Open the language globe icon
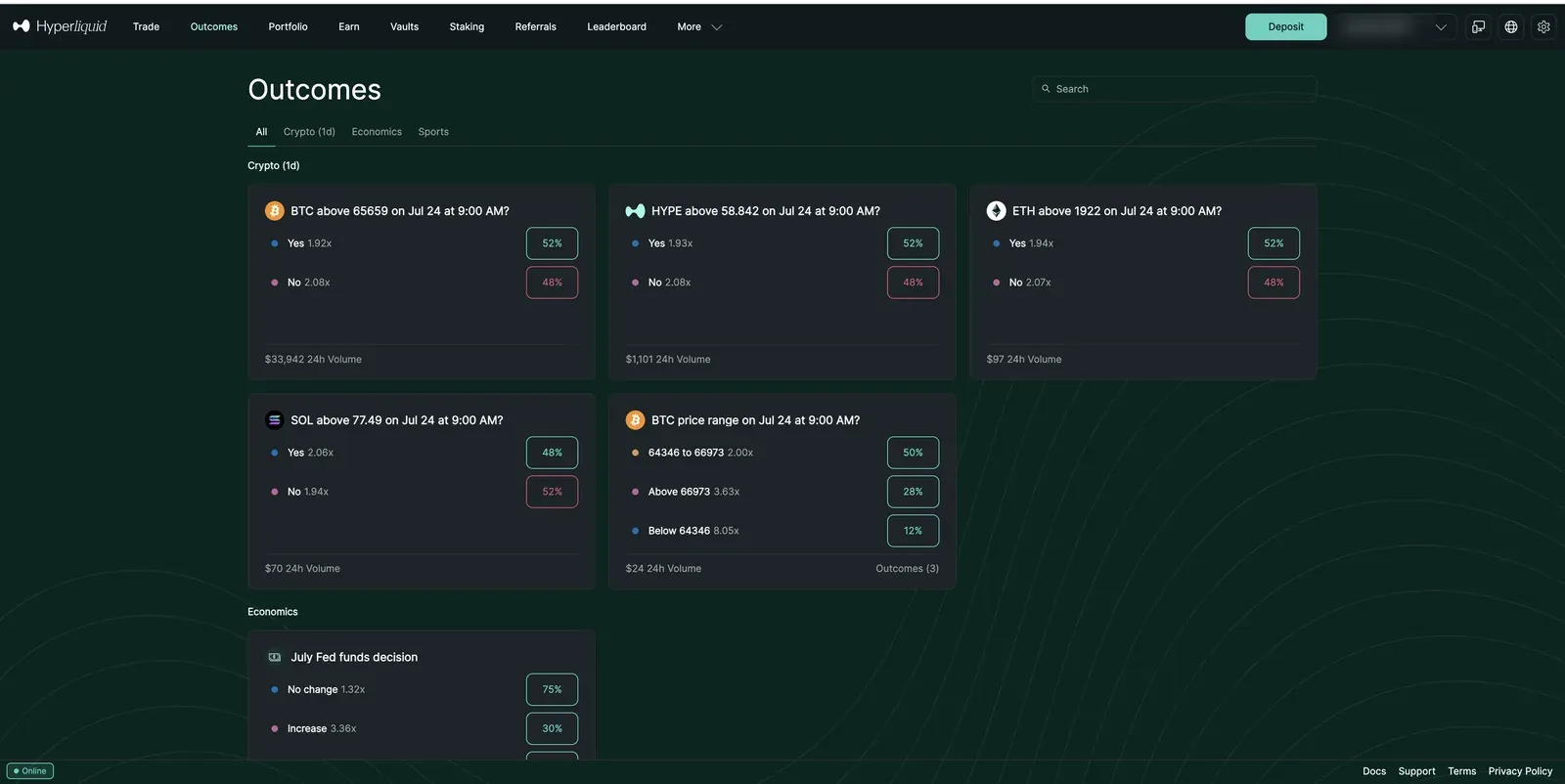 tap(1511, 26)
